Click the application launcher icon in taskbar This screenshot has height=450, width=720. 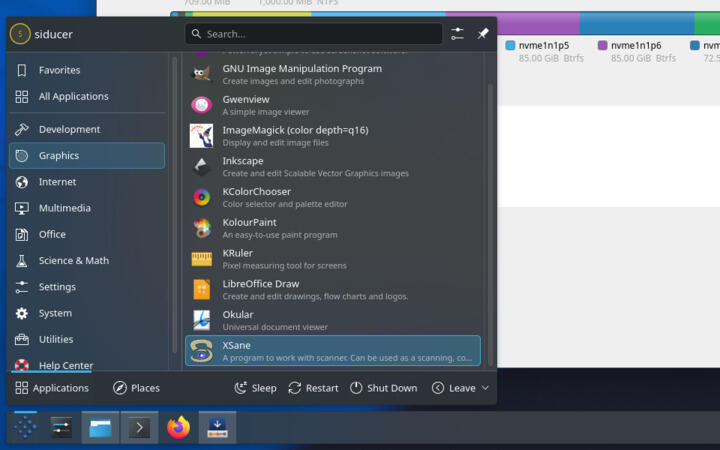click(25, 428)
